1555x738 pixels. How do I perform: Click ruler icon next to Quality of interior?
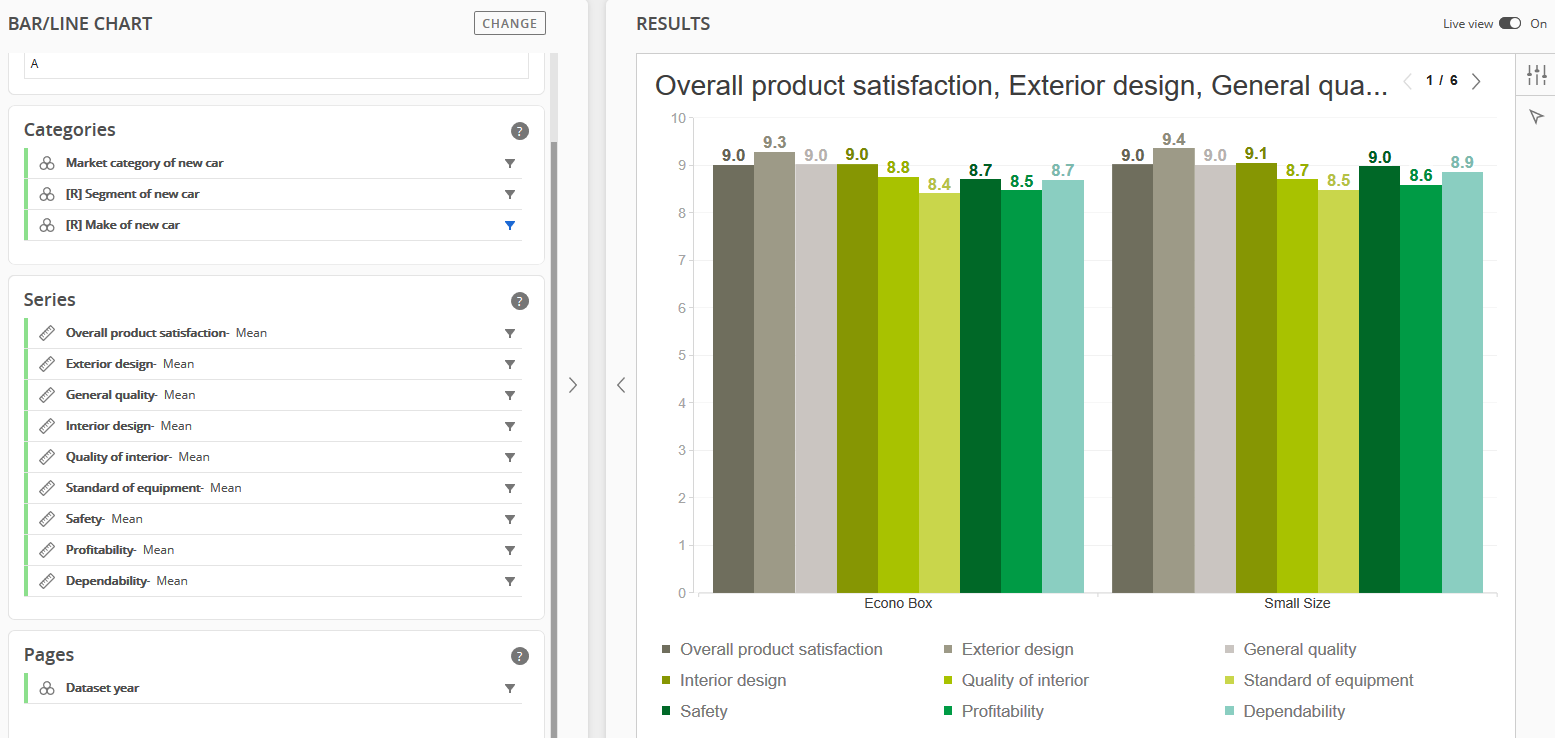pyautogui.click(x=47, y=457)
